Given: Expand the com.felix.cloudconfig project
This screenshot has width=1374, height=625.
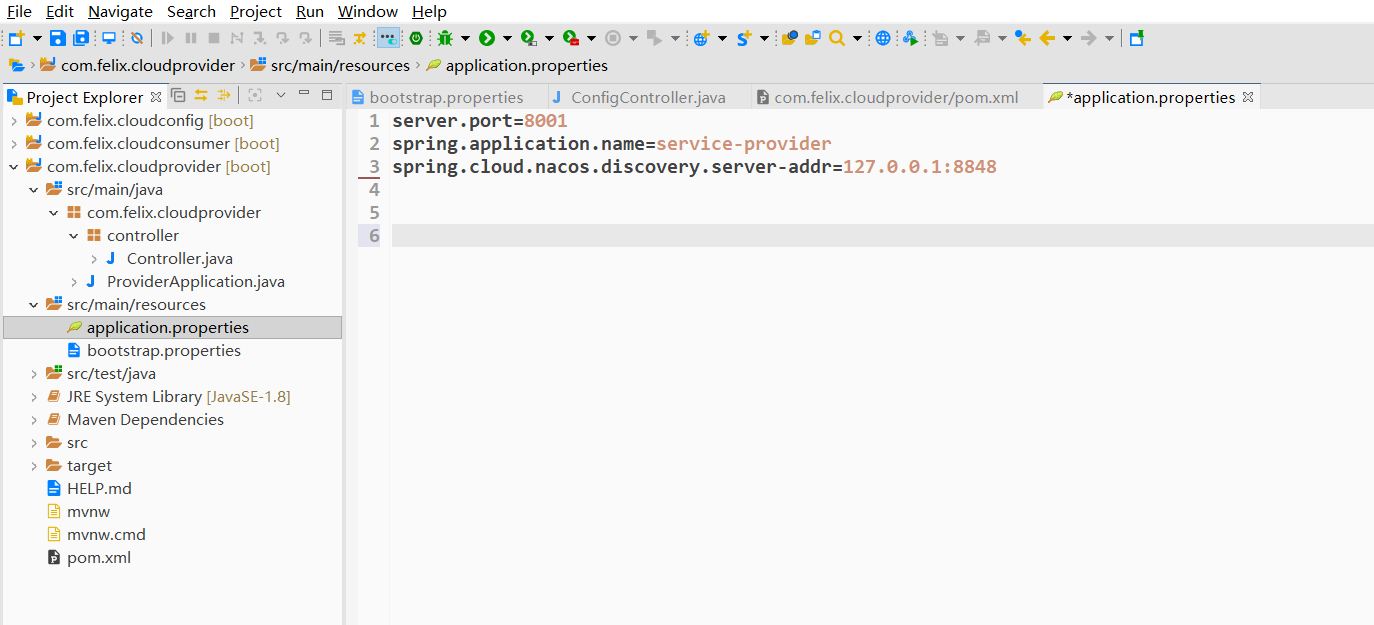Looking at the screenshot, I should point(13,121).
